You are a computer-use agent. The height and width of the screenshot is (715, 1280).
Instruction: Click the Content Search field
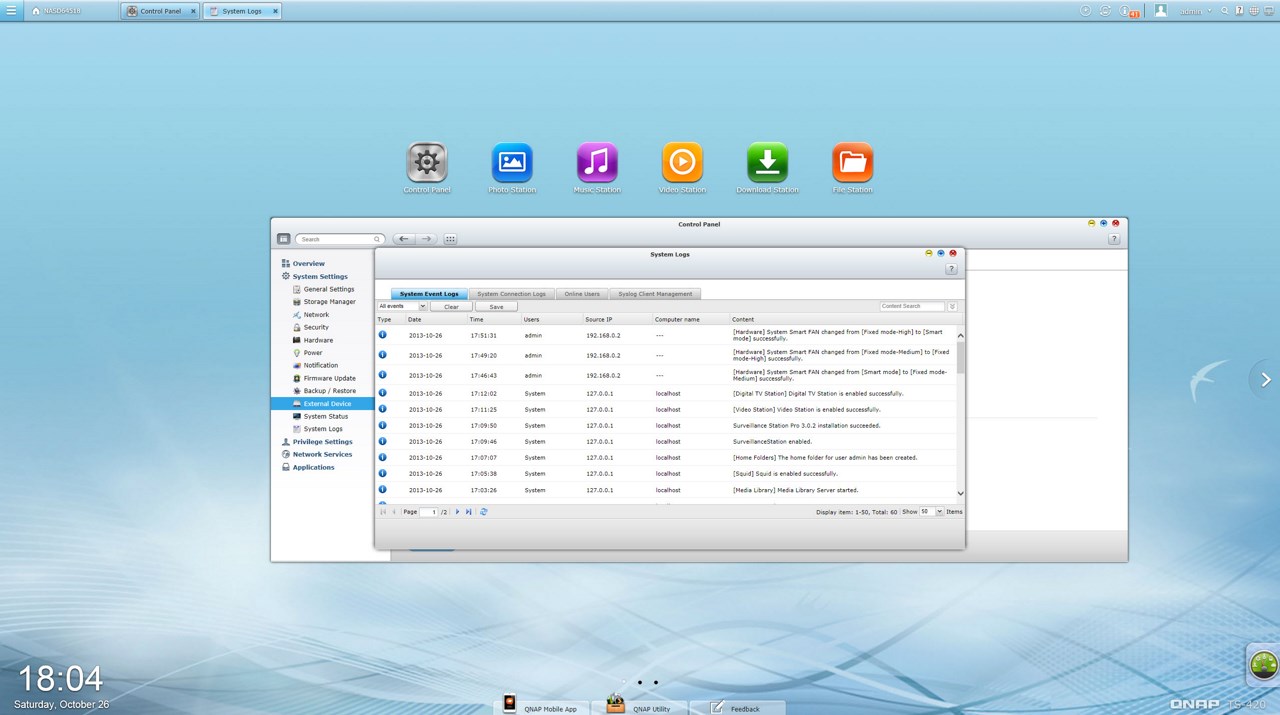point(912,306)
